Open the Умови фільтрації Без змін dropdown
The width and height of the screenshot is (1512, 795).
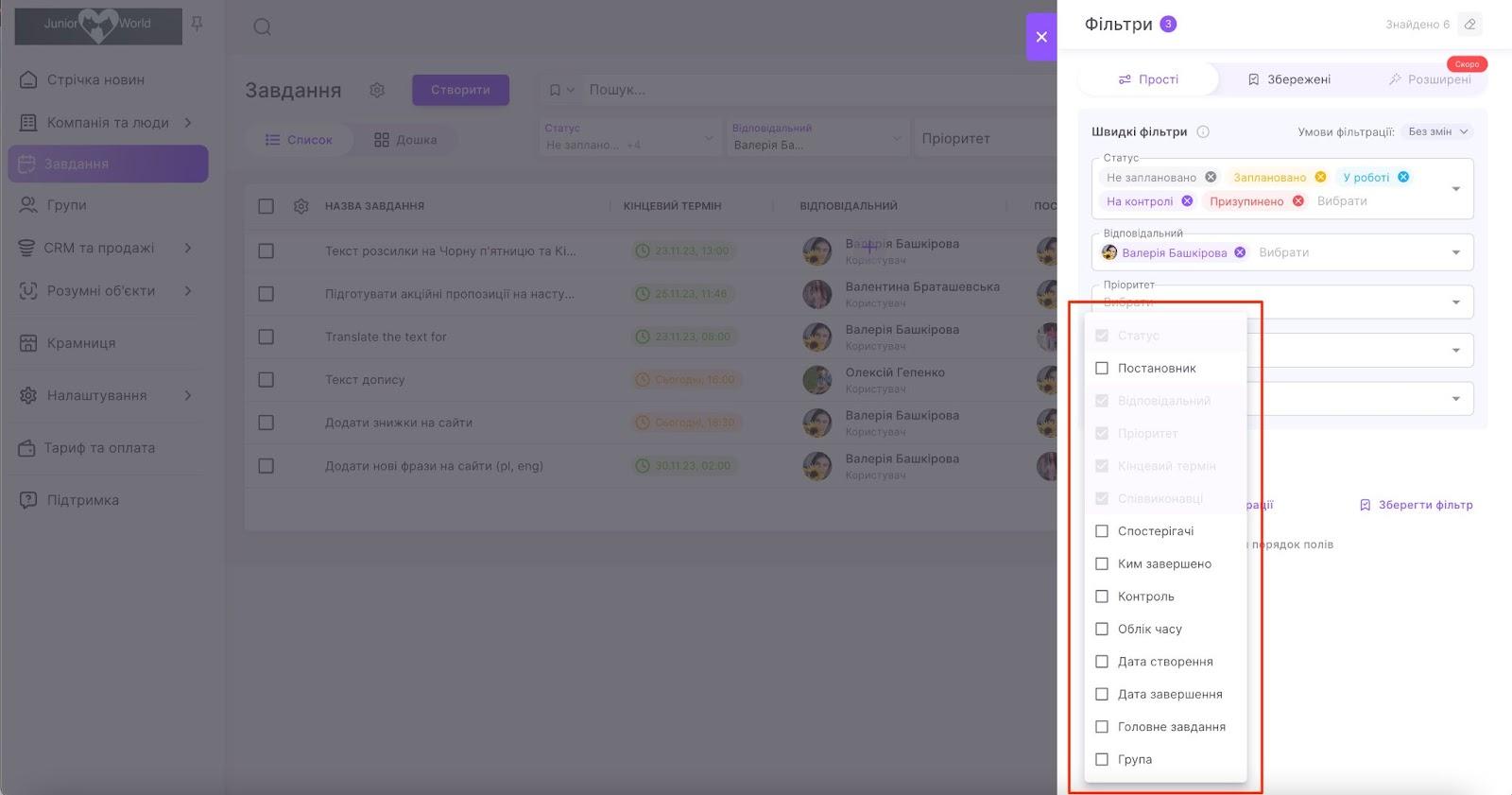(x=1437, y=132)
